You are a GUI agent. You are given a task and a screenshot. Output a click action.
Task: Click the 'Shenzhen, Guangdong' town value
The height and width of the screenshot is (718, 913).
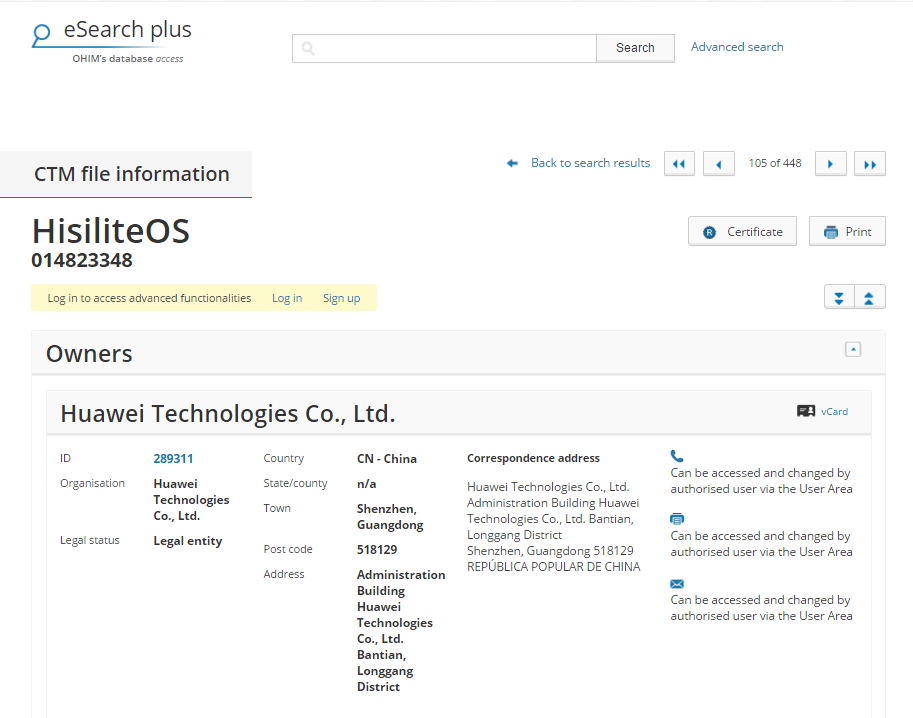click(x=390, y=517)
